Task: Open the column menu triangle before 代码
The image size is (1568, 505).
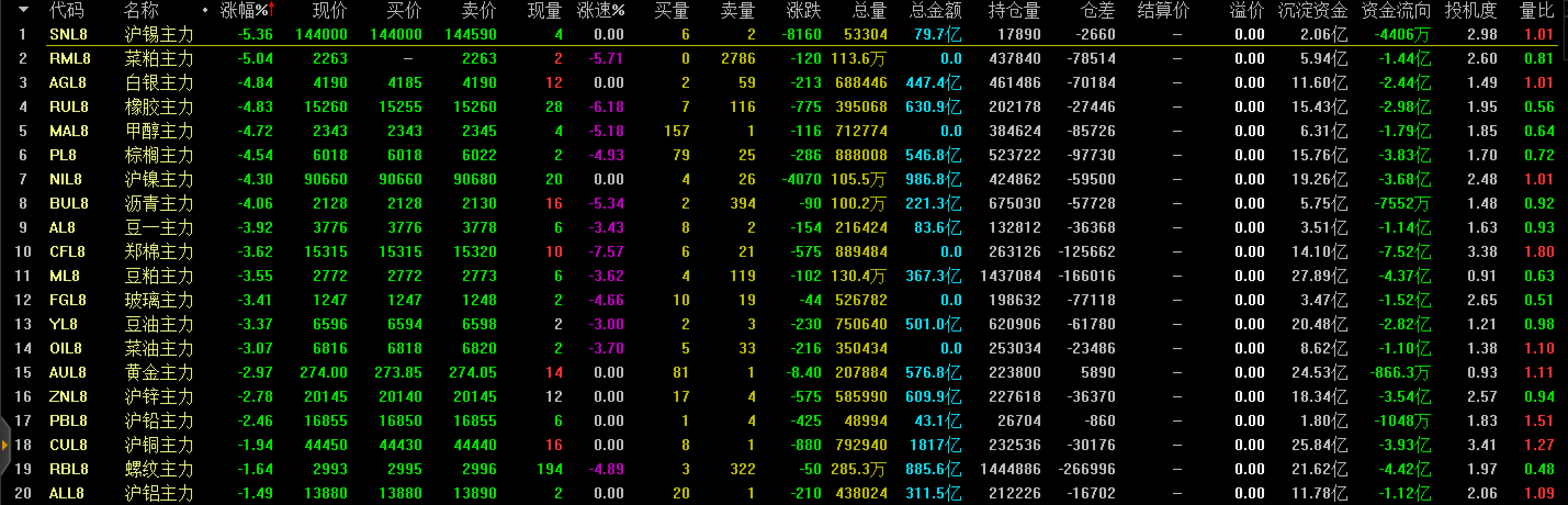Action: (x=23, y=10)
